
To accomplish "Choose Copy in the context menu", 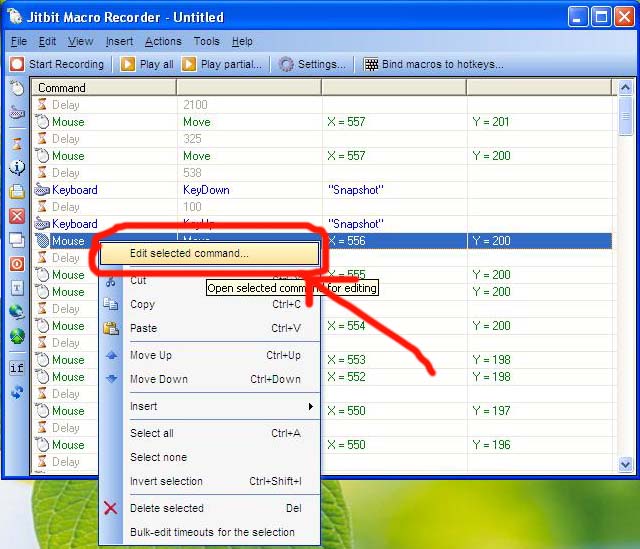I will 209,304.
